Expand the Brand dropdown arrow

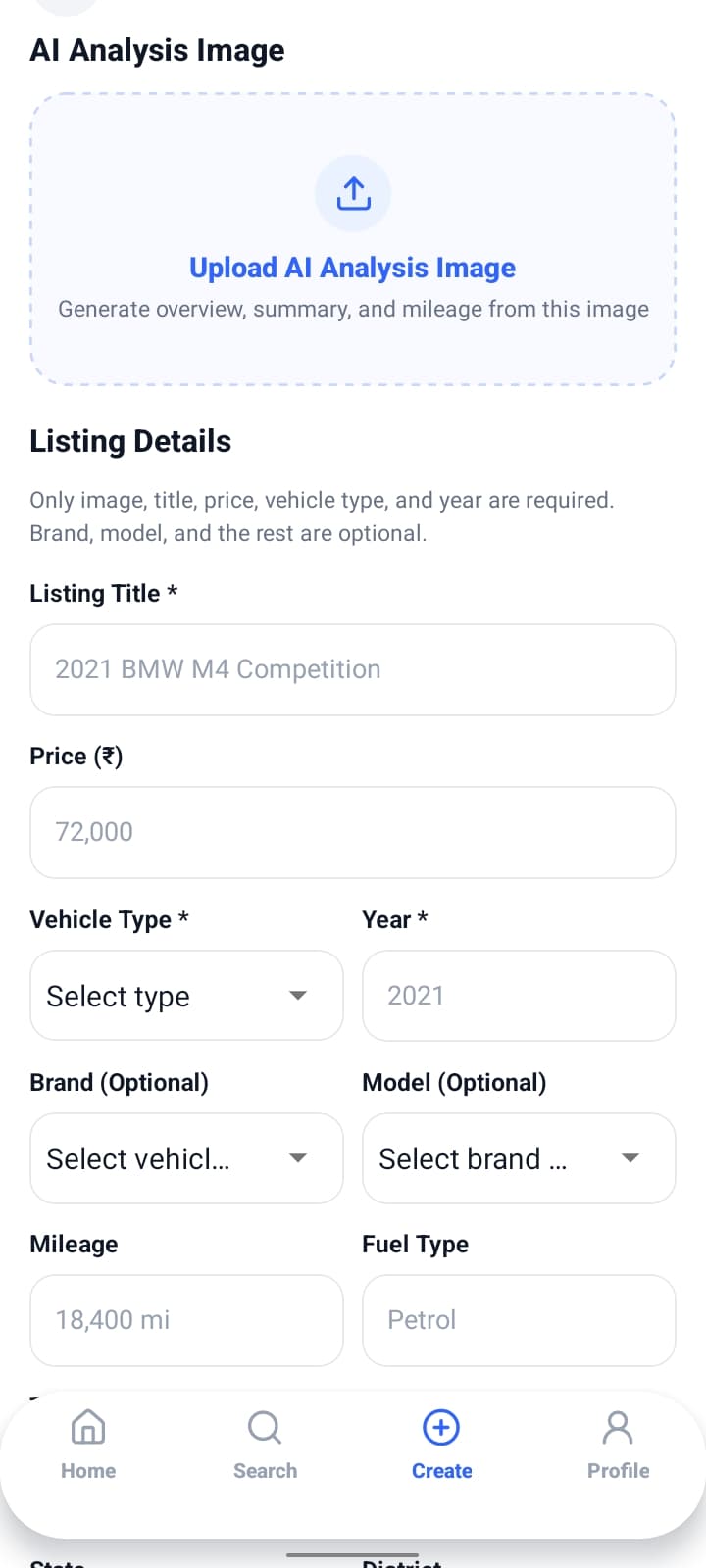click(298, 1158)
